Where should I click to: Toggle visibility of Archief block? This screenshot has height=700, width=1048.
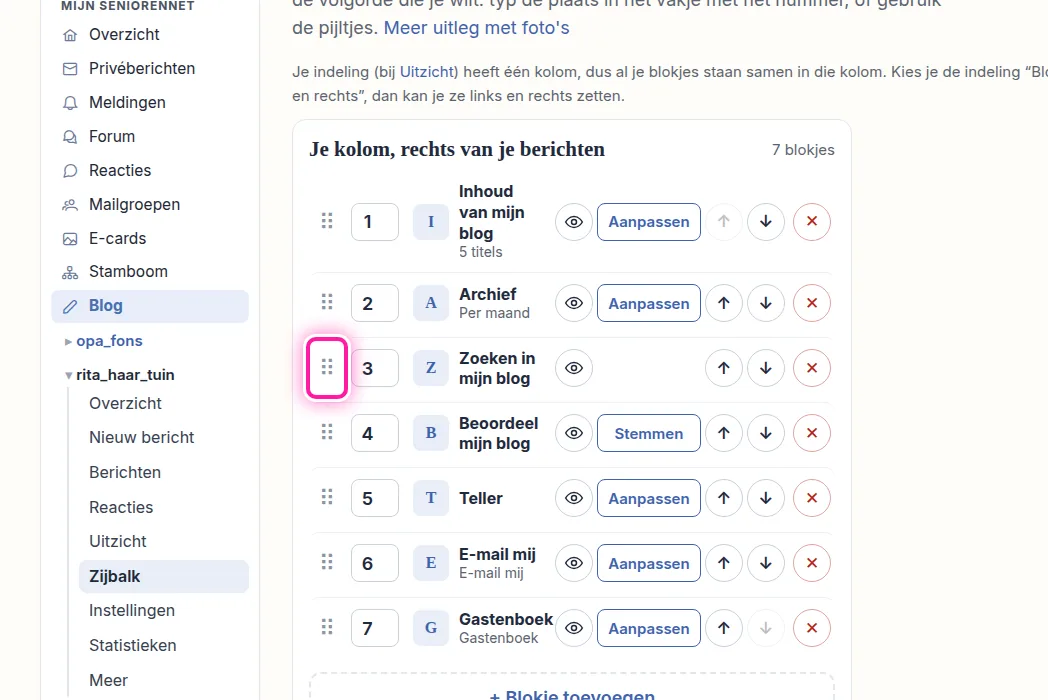point(574,303)
